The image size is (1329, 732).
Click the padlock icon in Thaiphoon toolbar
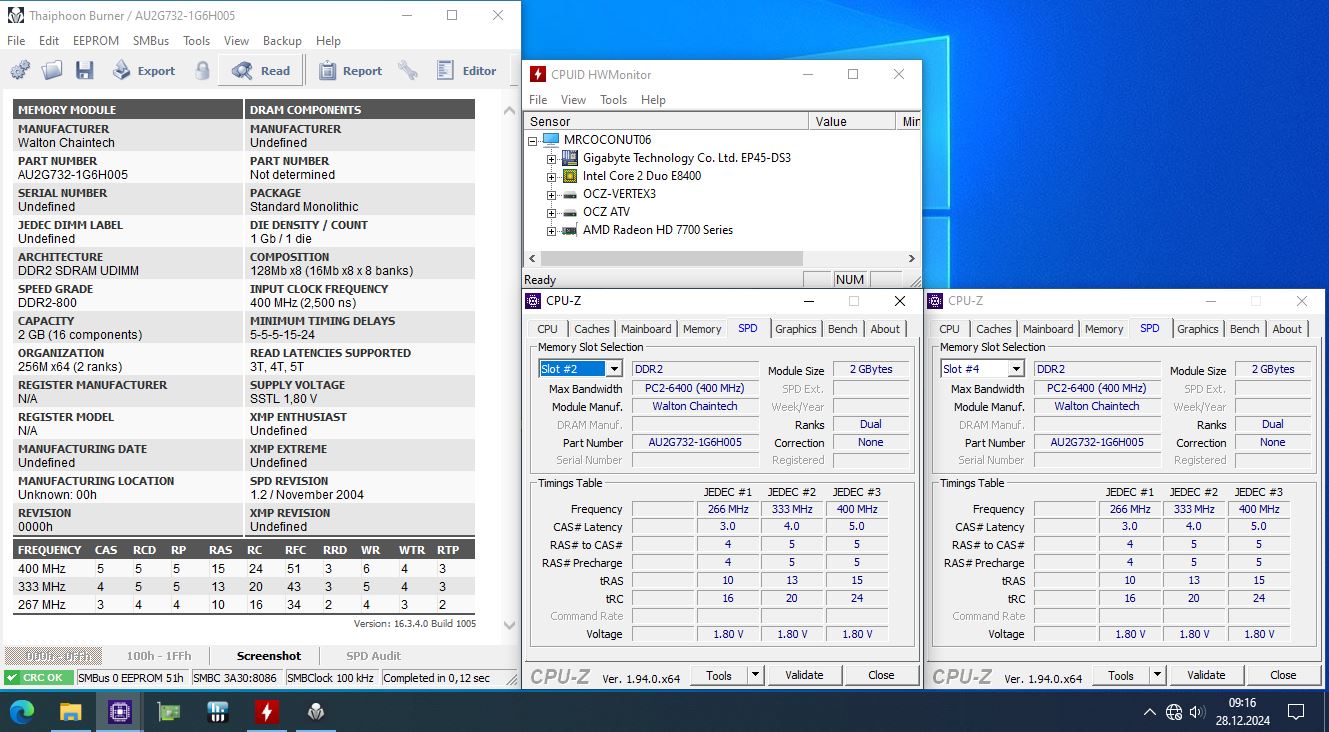pos(203,70)
